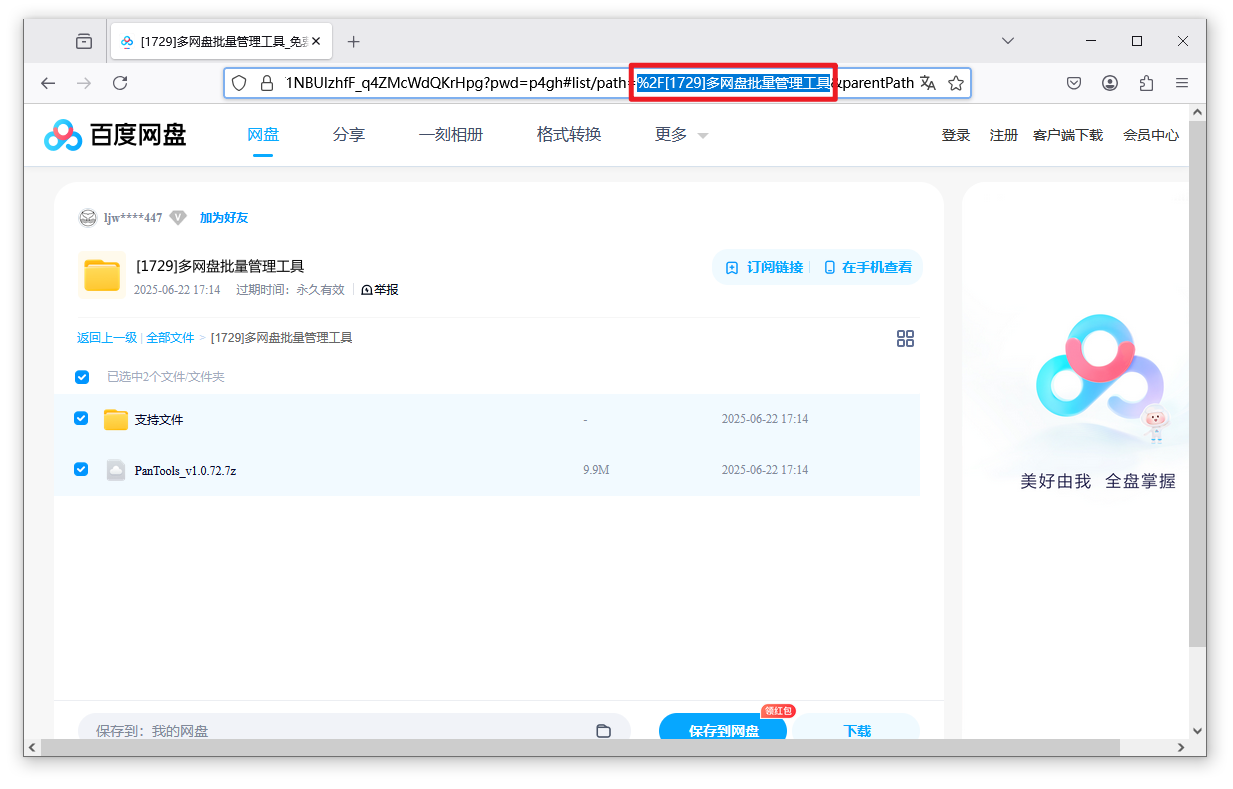Expand the 更多 dropdown menu

[x=682, y=135]
